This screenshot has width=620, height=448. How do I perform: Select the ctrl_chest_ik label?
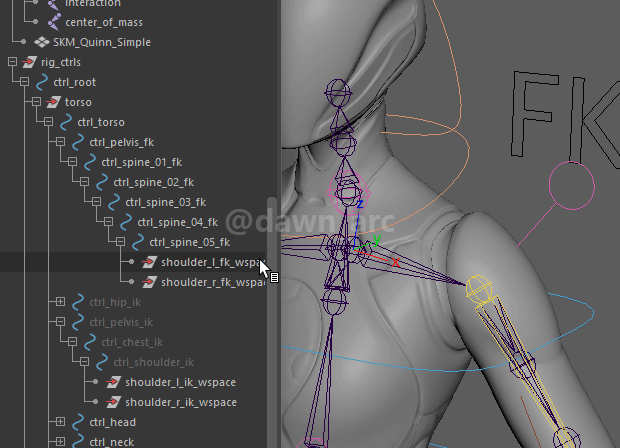tap(132, 342)
